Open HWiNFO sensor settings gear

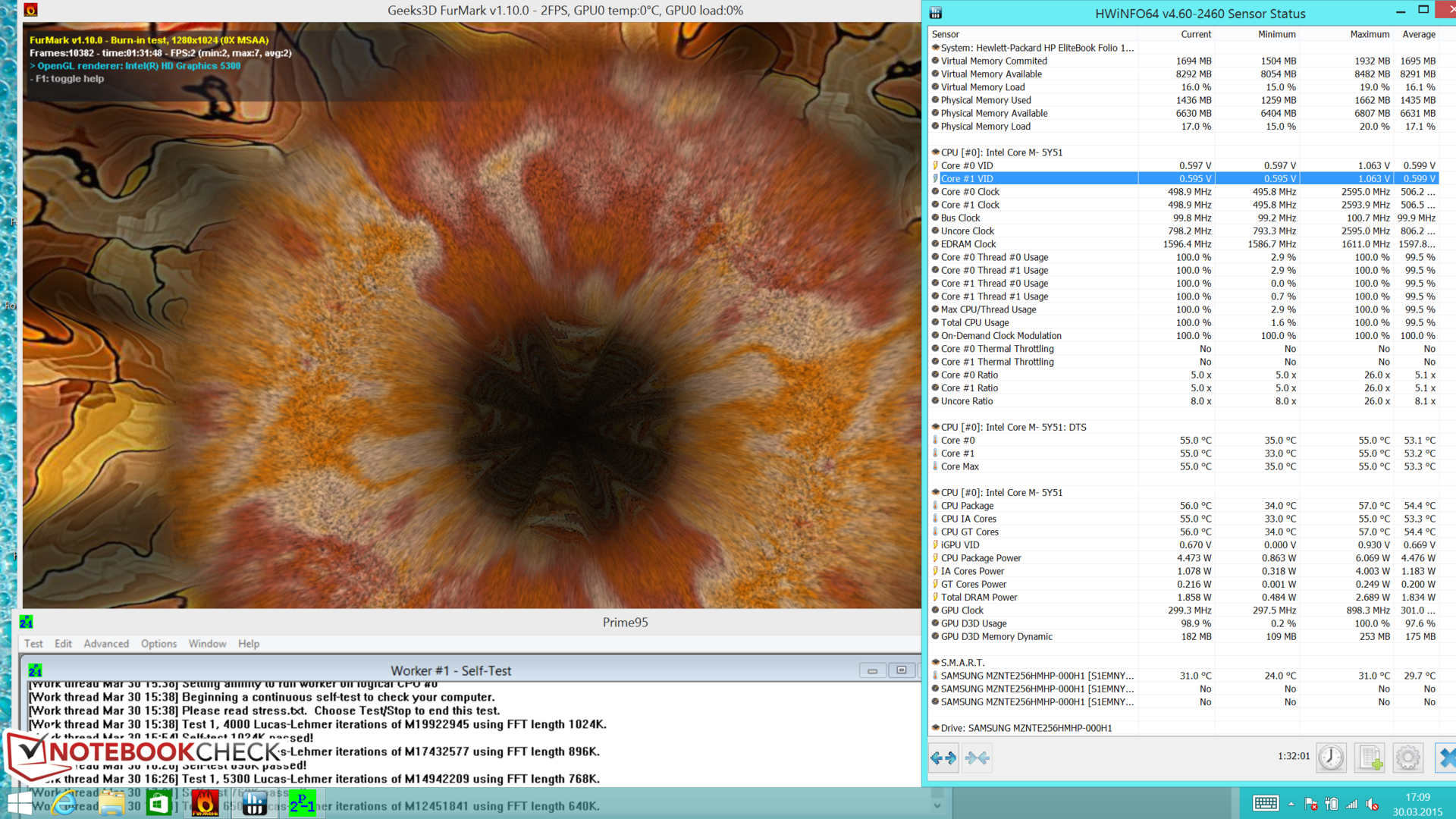(x=1407, y=758)
